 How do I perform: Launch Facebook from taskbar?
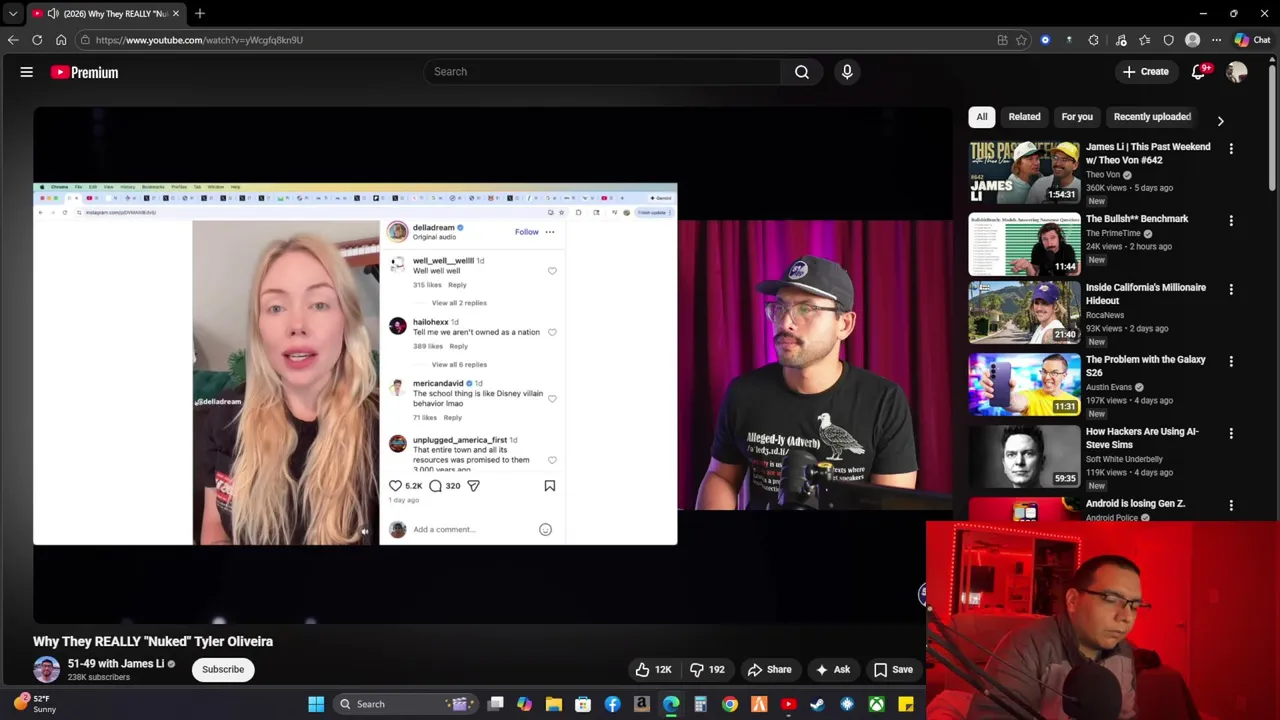tap(612, 704)
